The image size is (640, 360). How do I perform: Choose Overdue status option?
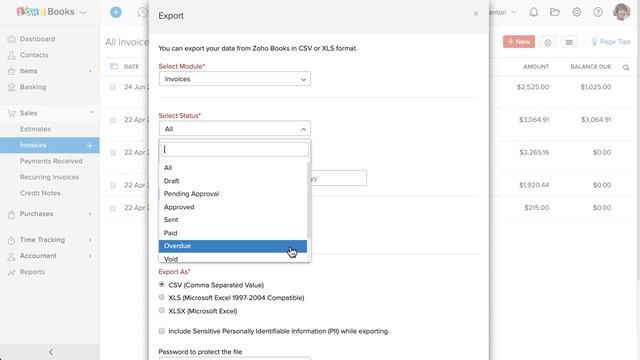point(233,246)
